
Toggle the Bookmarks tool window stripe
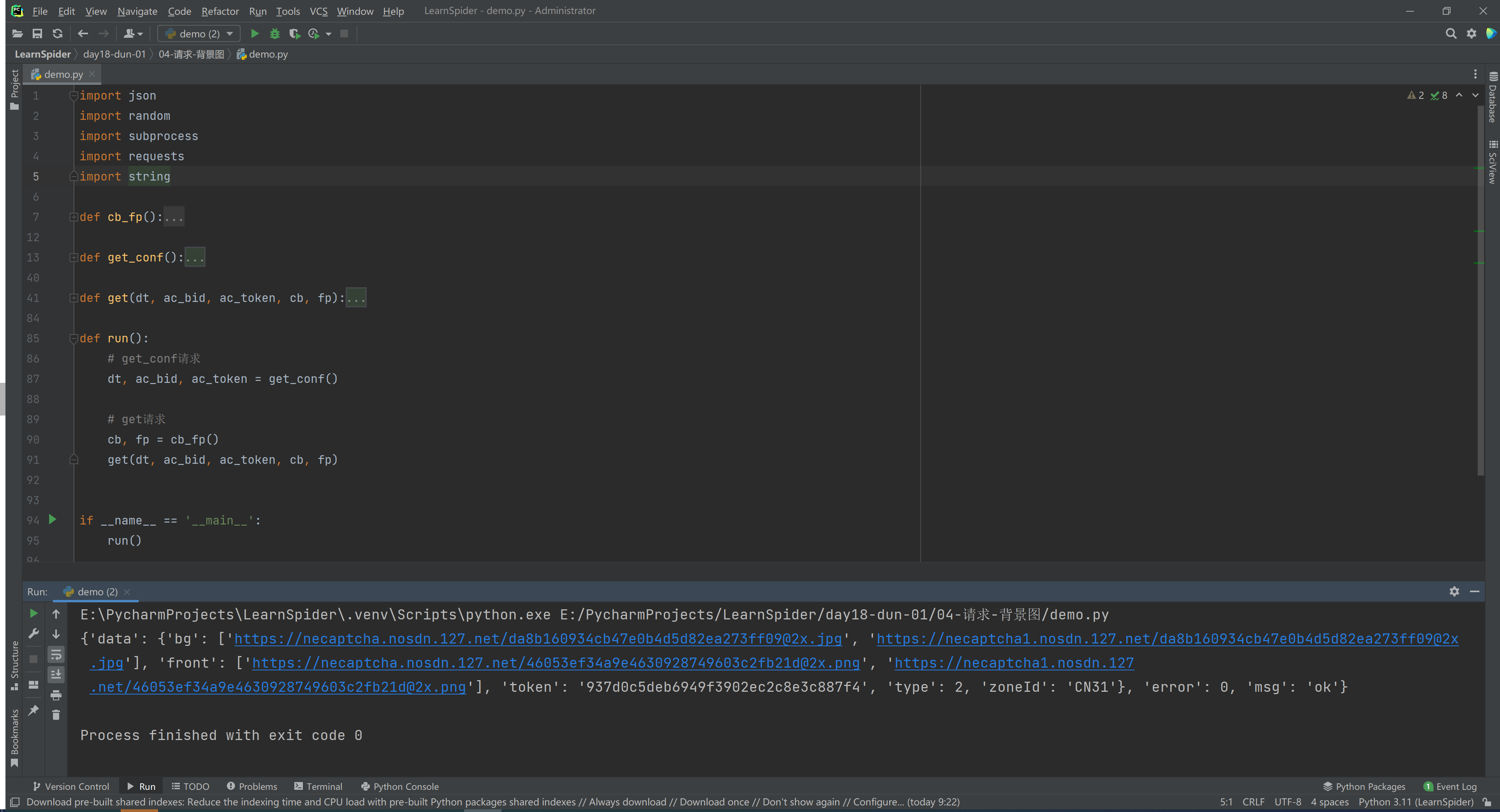[14, 738]
